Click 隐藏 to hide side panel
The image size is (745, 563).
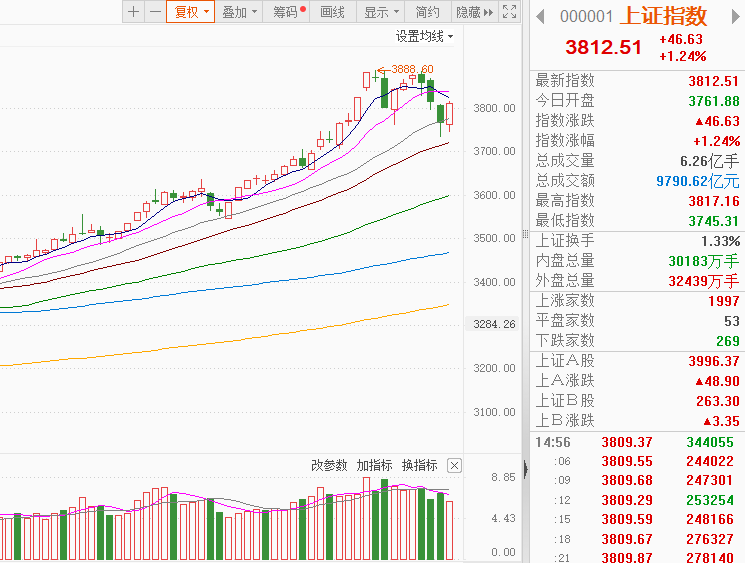(x=474, y=12)
